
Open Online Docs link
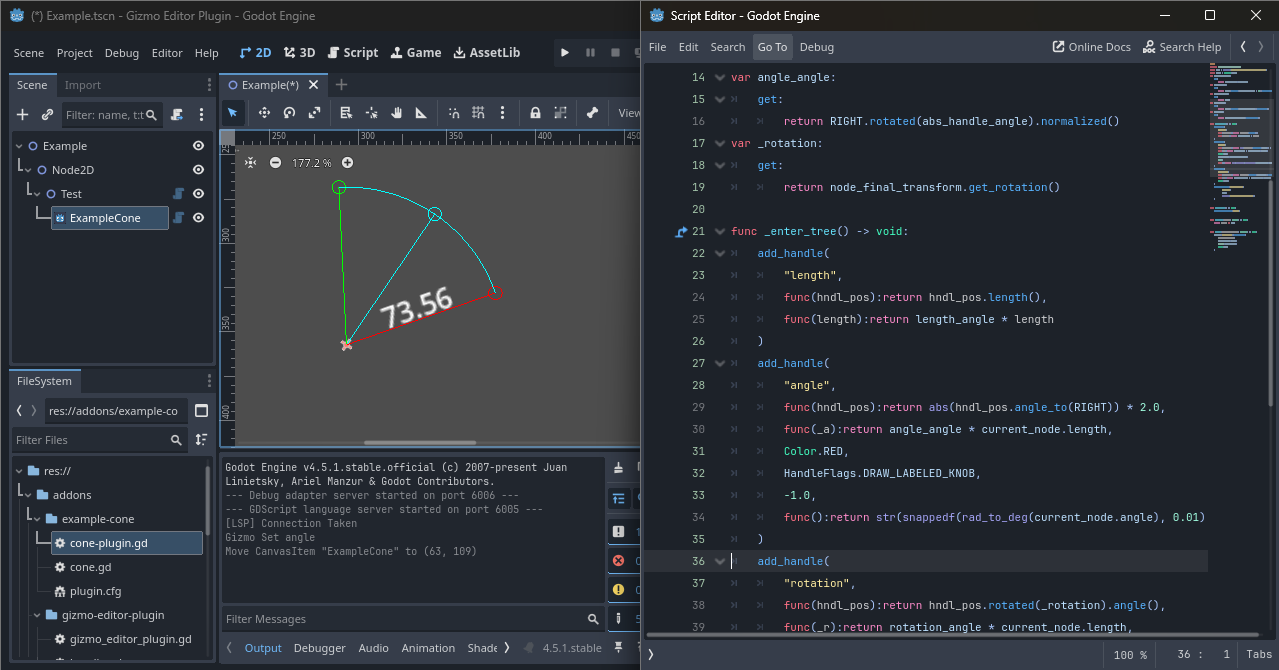click(x=1091, y=47)
